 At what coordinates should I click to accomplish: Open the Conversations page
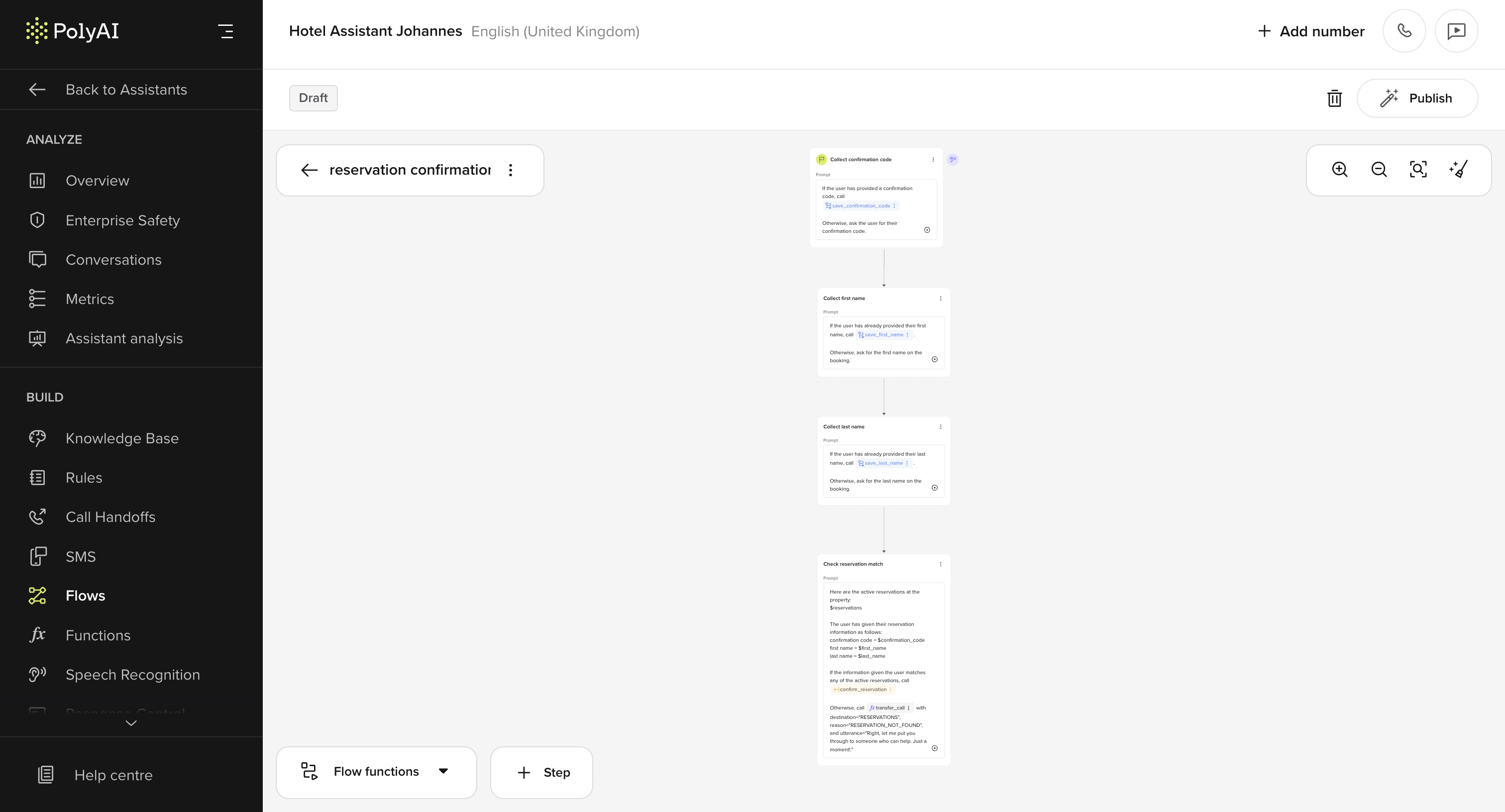tap(113, 260)
